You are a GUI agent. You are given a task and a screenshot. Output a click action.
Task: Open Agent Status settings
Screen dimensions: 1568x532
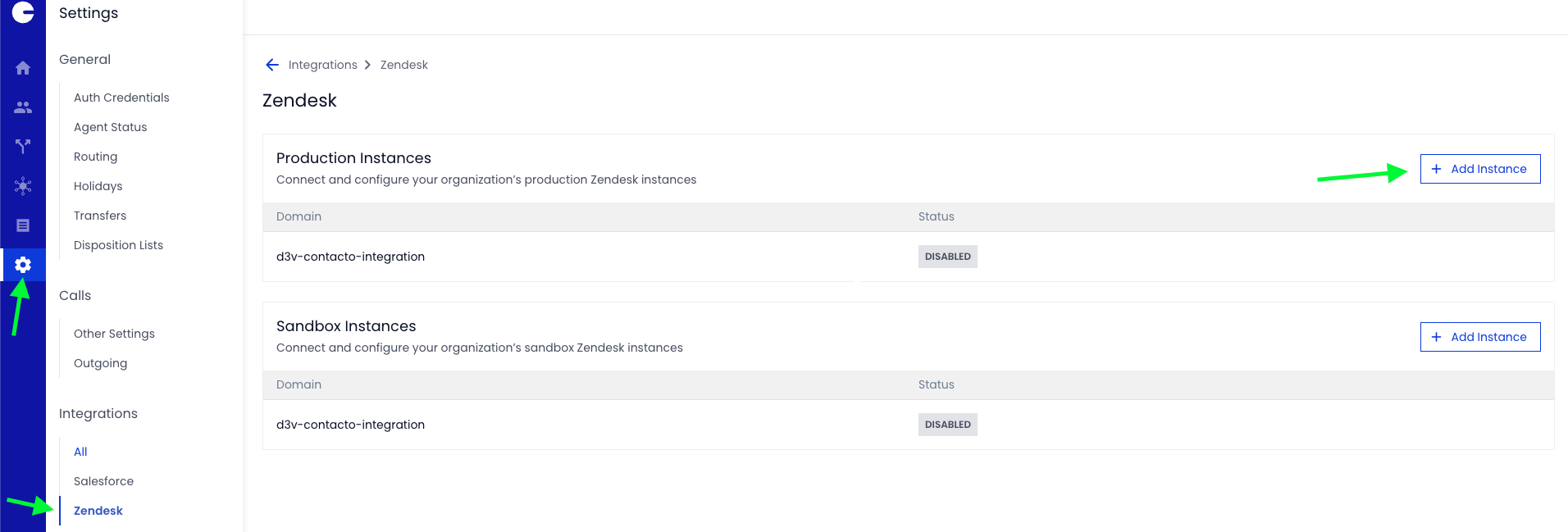[111, 127]
